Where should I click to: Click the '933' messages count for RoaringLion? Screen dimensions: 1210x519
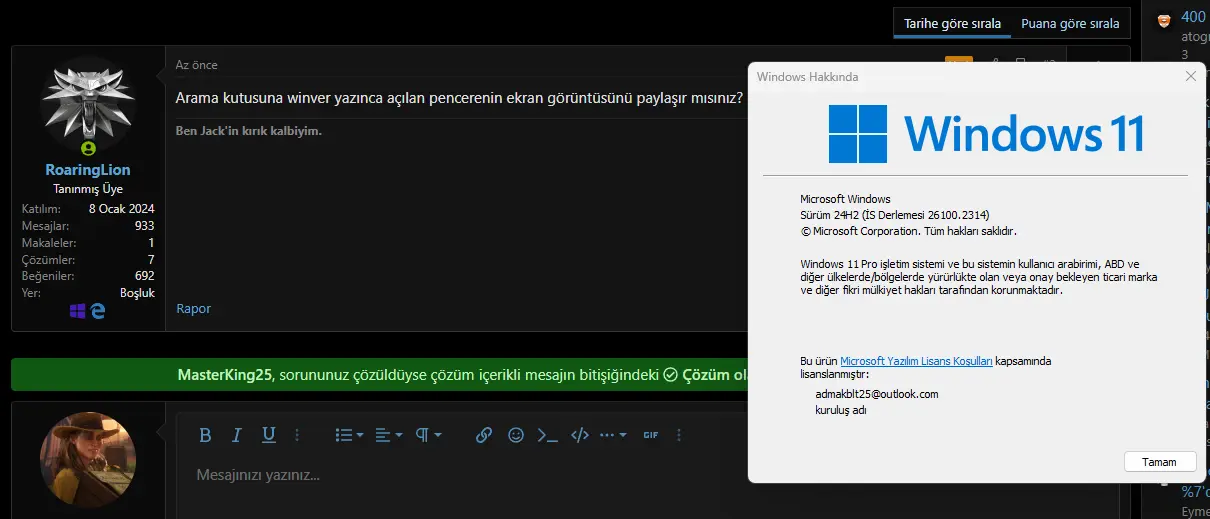(144, 226)
